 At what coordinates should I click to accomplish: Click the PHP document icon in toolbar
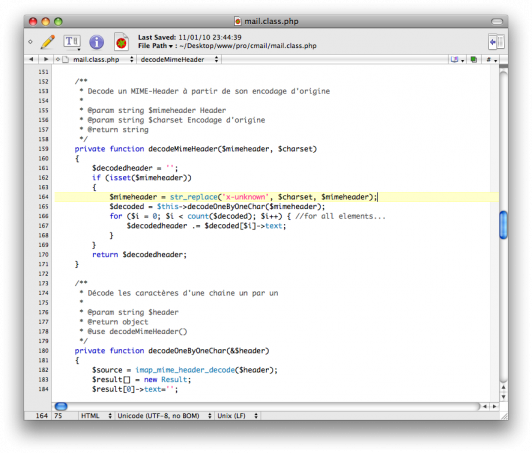click(x=121, y=42)
